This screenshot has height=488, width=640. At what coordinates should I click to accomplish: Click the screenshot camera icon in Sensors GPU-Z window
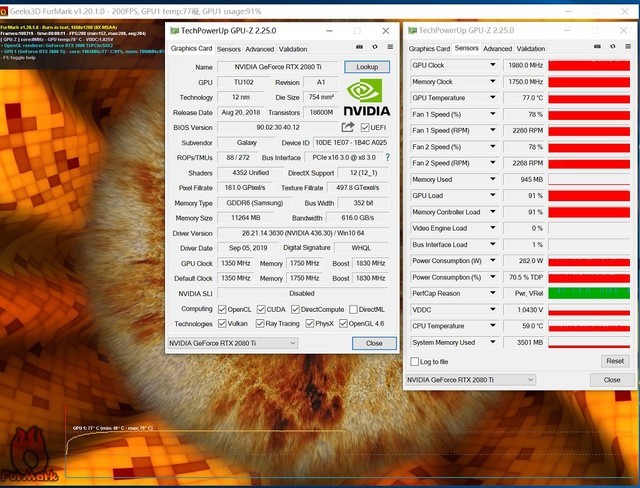click(597, 47)
